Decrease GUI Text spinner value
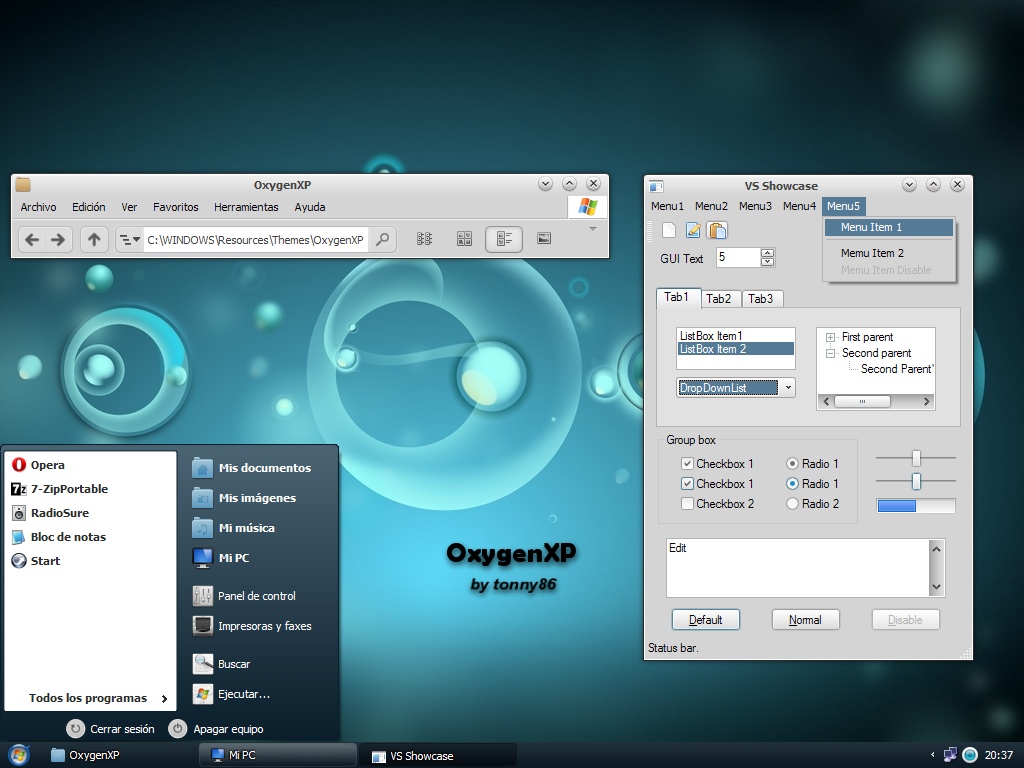The height and width of the screenshot is (768, 1024). point(768,262)
